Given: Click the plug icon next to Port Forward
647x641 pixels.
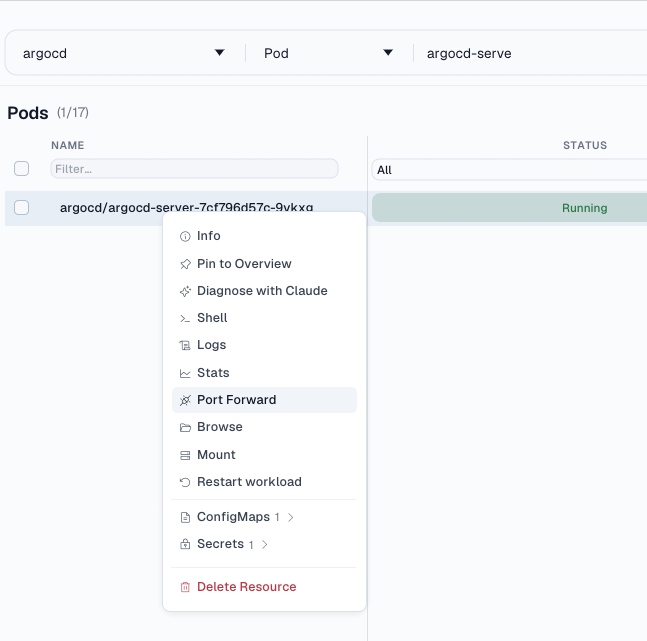Looking at the screenshot, I should (185, 400).
